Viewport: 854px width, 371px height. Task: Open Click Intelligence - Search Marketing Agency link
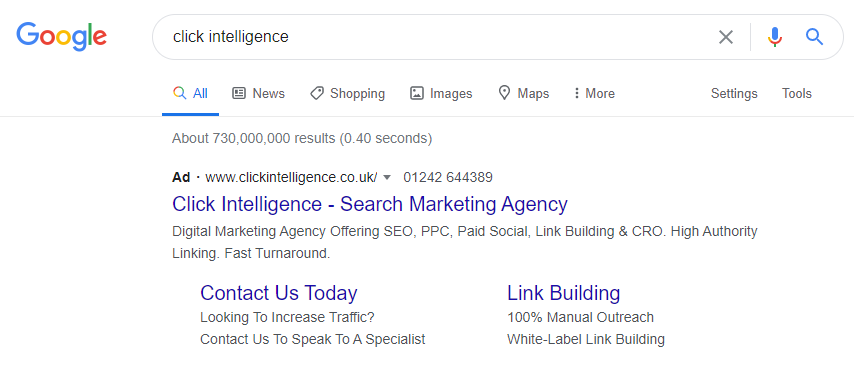point(370,204)
